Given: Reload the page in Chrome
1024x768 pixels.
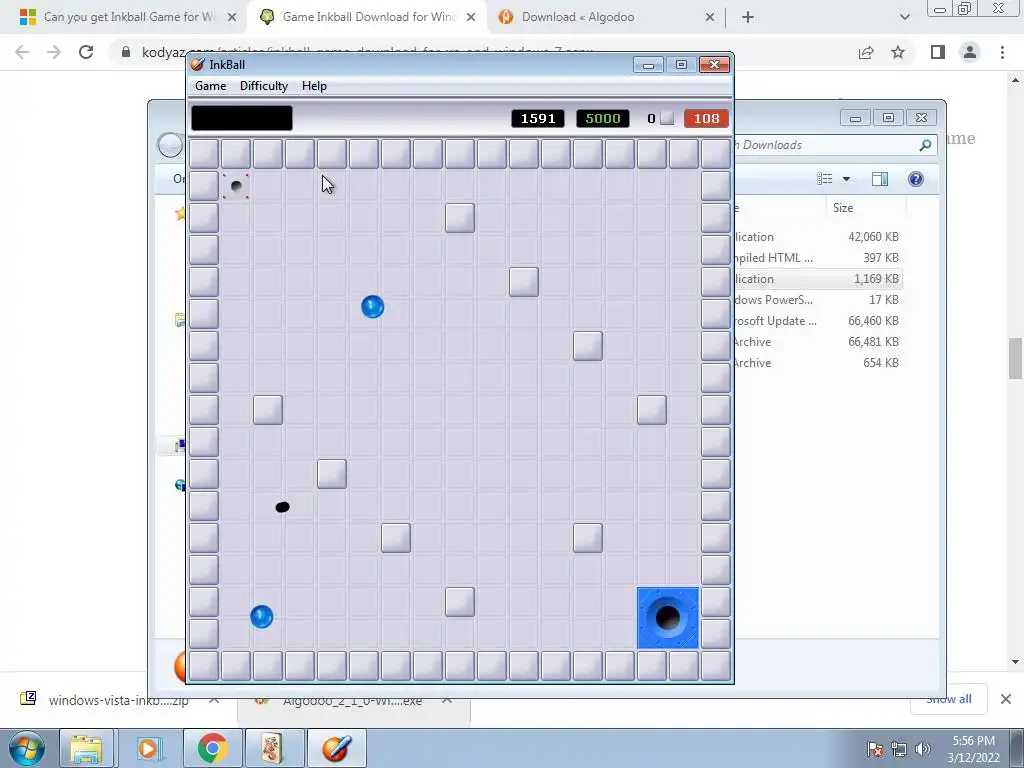Looking at the screenshot, I should pyautogui.click(x=86, y=52).
